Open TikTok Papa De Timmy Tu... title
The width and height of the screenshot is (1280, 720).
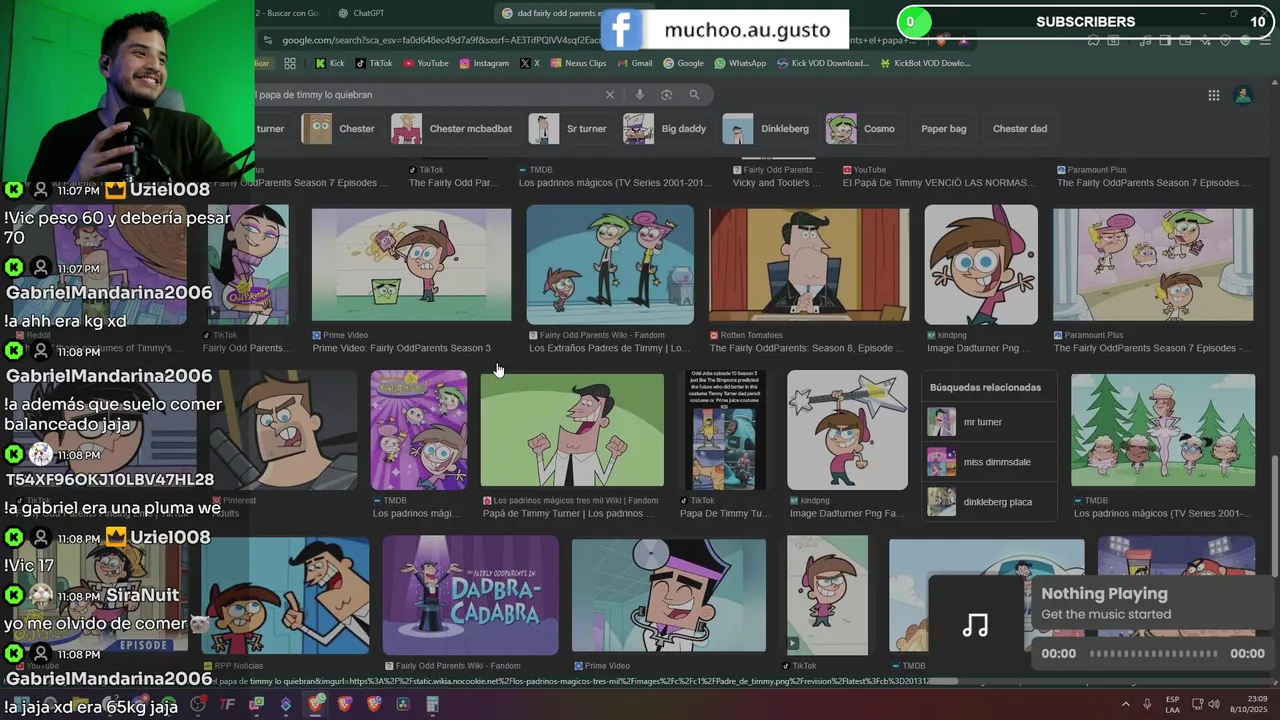[726, 514]
